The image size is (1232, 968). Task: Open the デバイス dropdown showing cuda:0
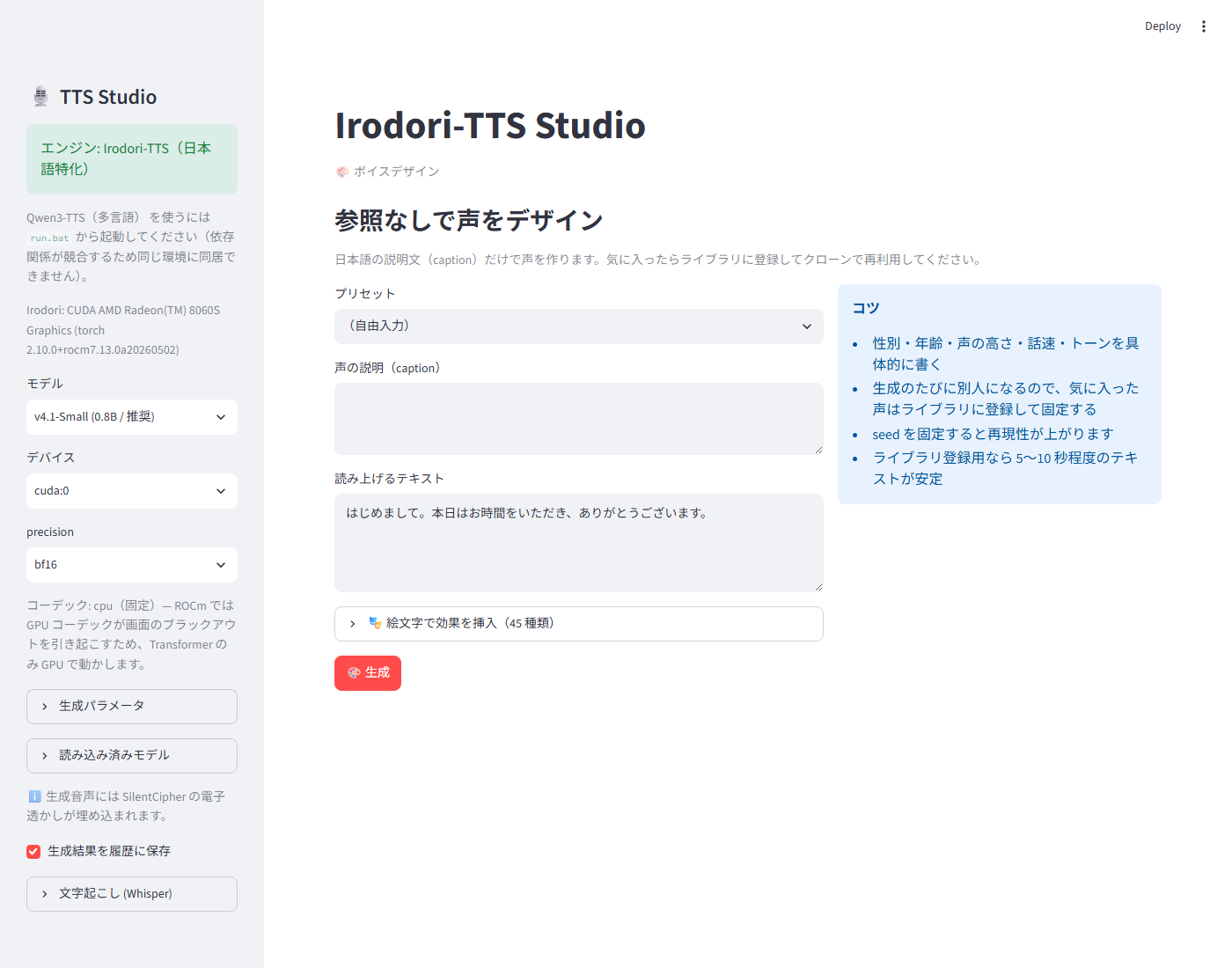click(132, 491)
